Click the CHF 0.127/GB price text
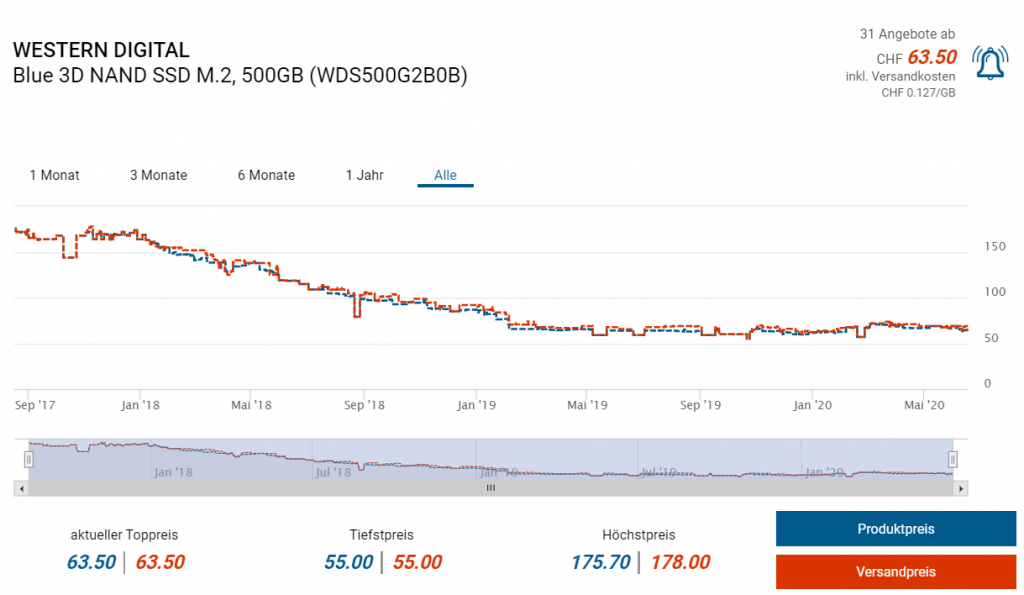The height and width of the screenshot is (595, 1024). (918, 93)
